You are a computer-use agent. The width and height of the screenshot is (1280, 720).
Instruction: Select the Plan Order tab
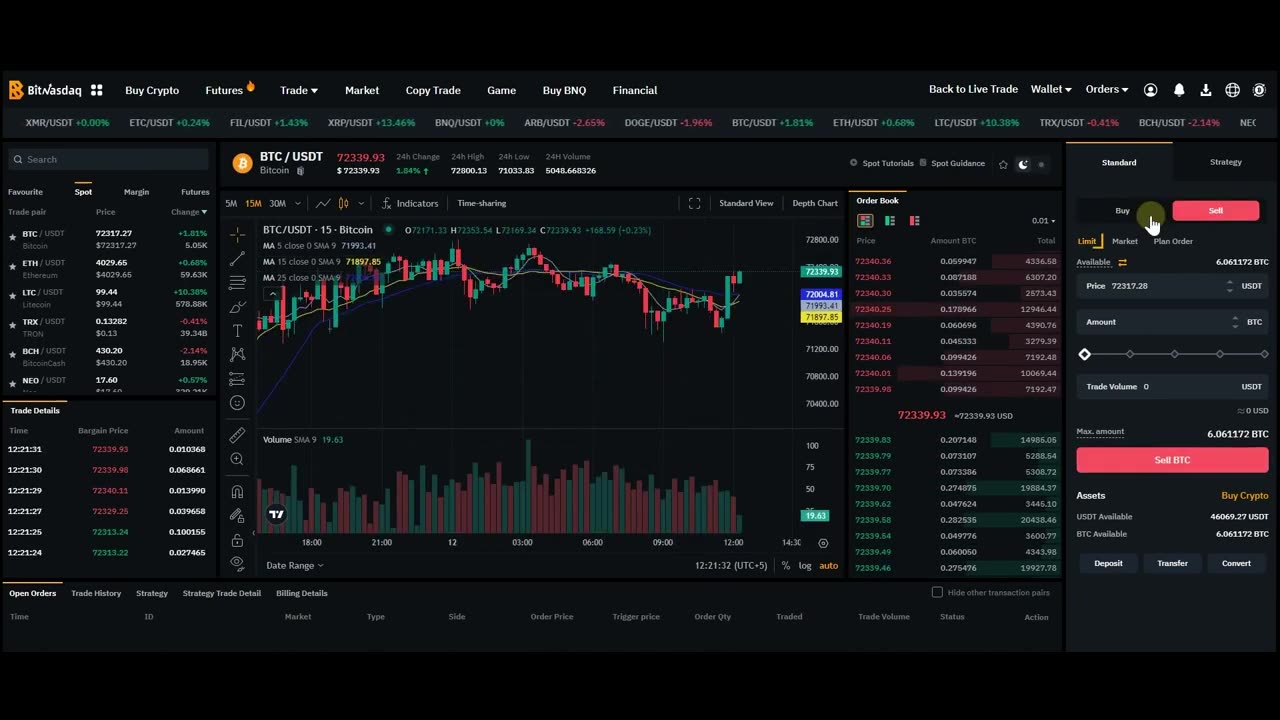point(1173,241)
